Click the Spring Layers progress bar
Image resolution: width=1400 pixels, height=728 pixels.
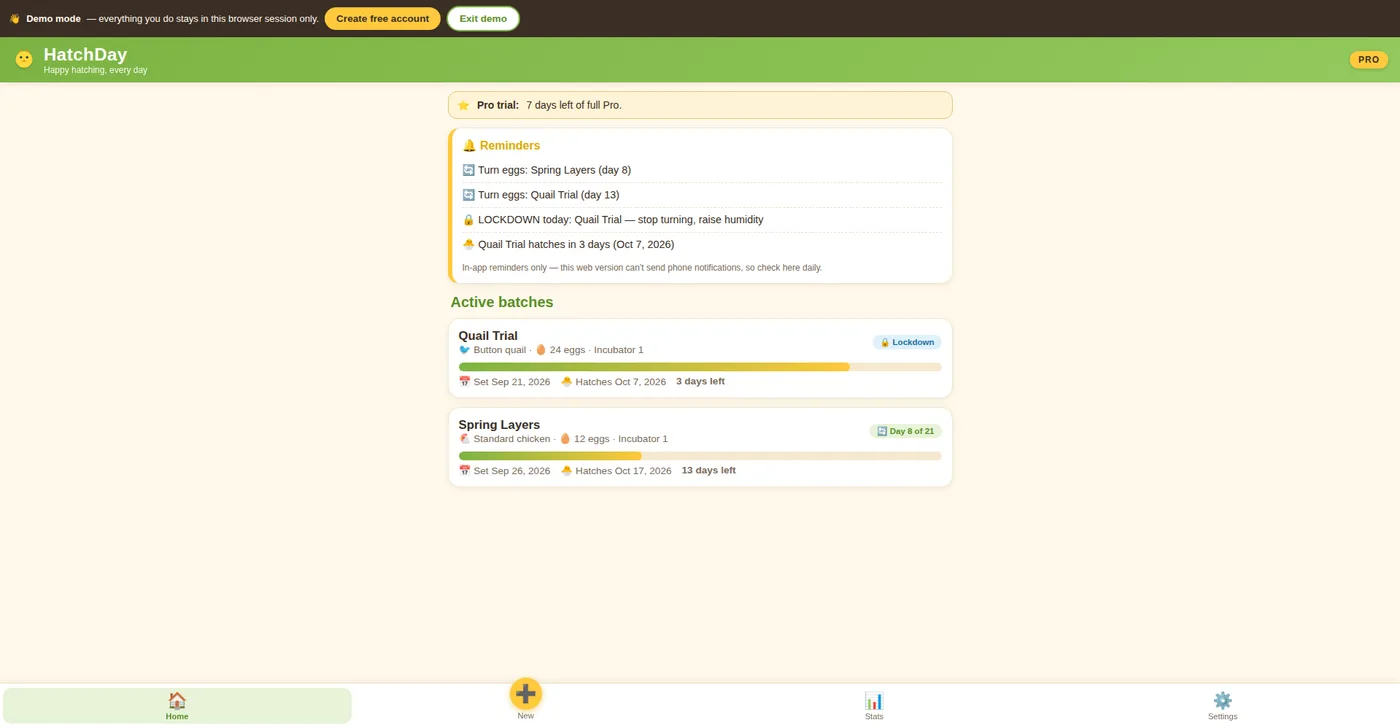click(700, 456)
